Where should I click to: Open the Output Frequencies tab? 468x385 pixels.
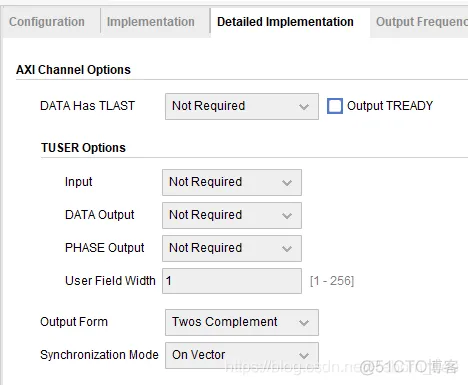tap(421, 22)
